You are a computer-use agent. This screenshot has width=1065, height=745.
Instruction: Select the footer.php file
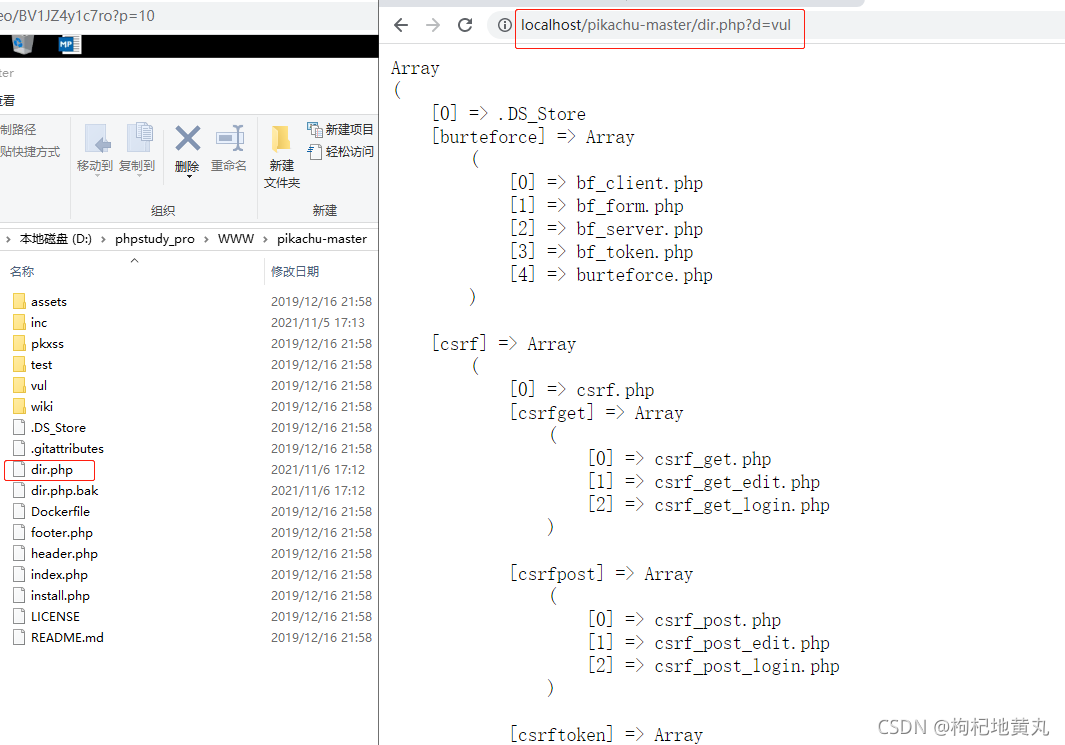(x=62, y=533)
